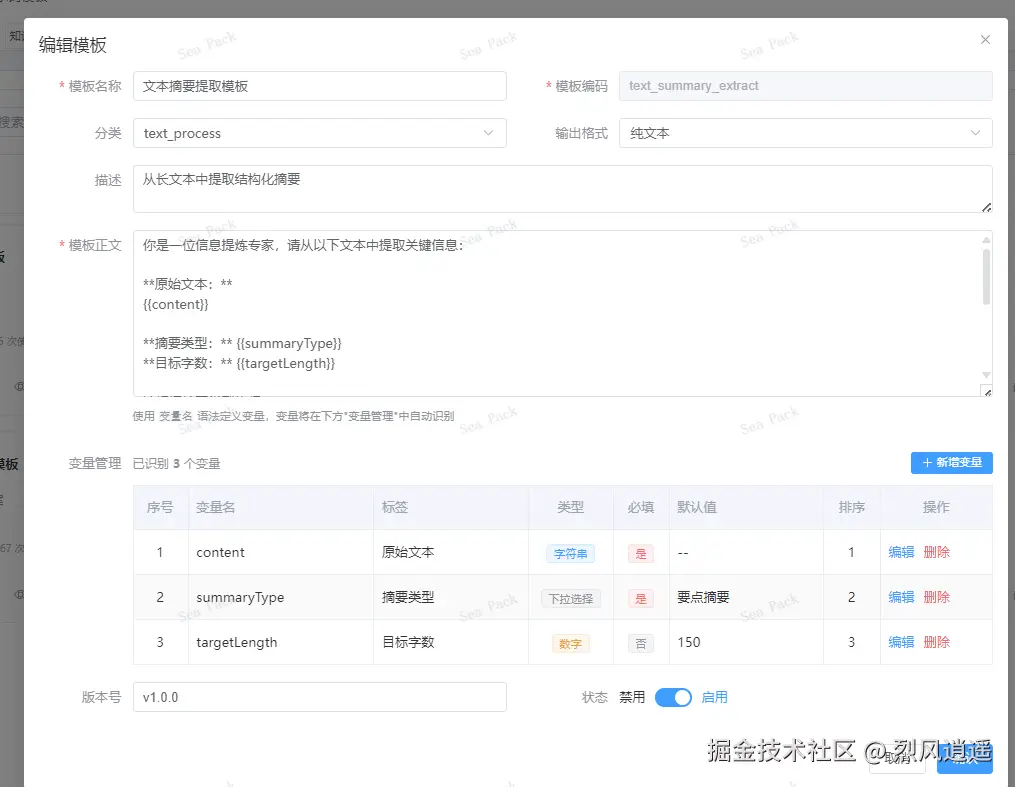Click the 模板名称 input field
The image size is (1015, 787).
tap(320, 86)
